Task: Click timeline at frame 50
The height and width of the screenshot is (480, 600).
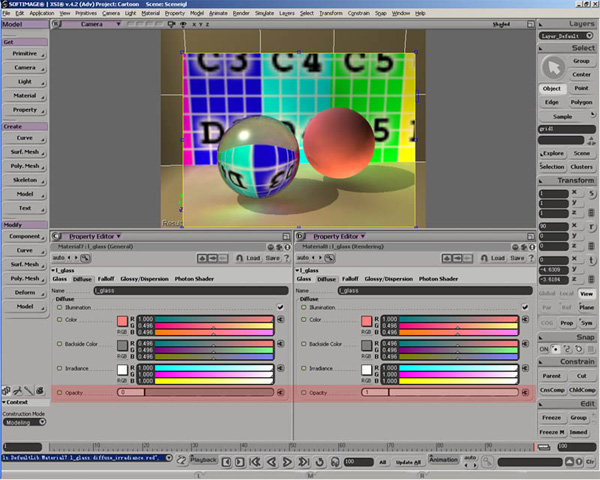Action: click(x=292, y=447)
